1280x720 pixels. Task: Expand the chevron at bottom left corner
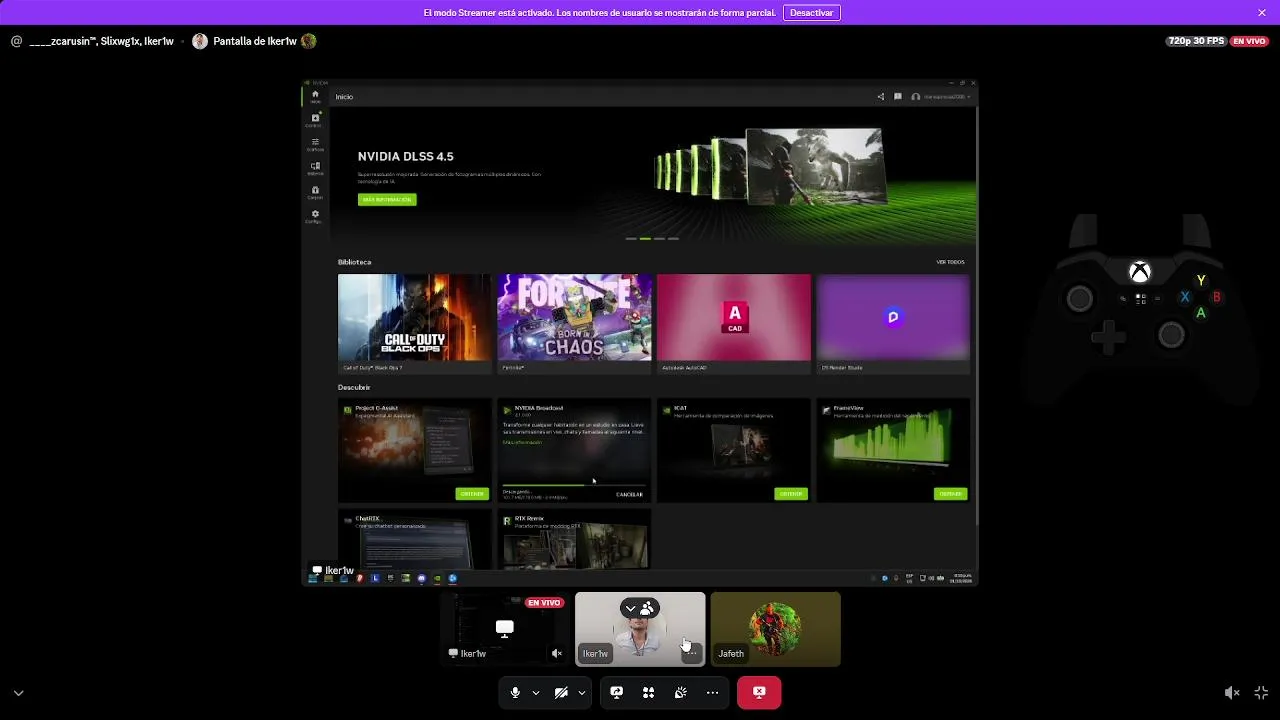click(x=18, y=692)
